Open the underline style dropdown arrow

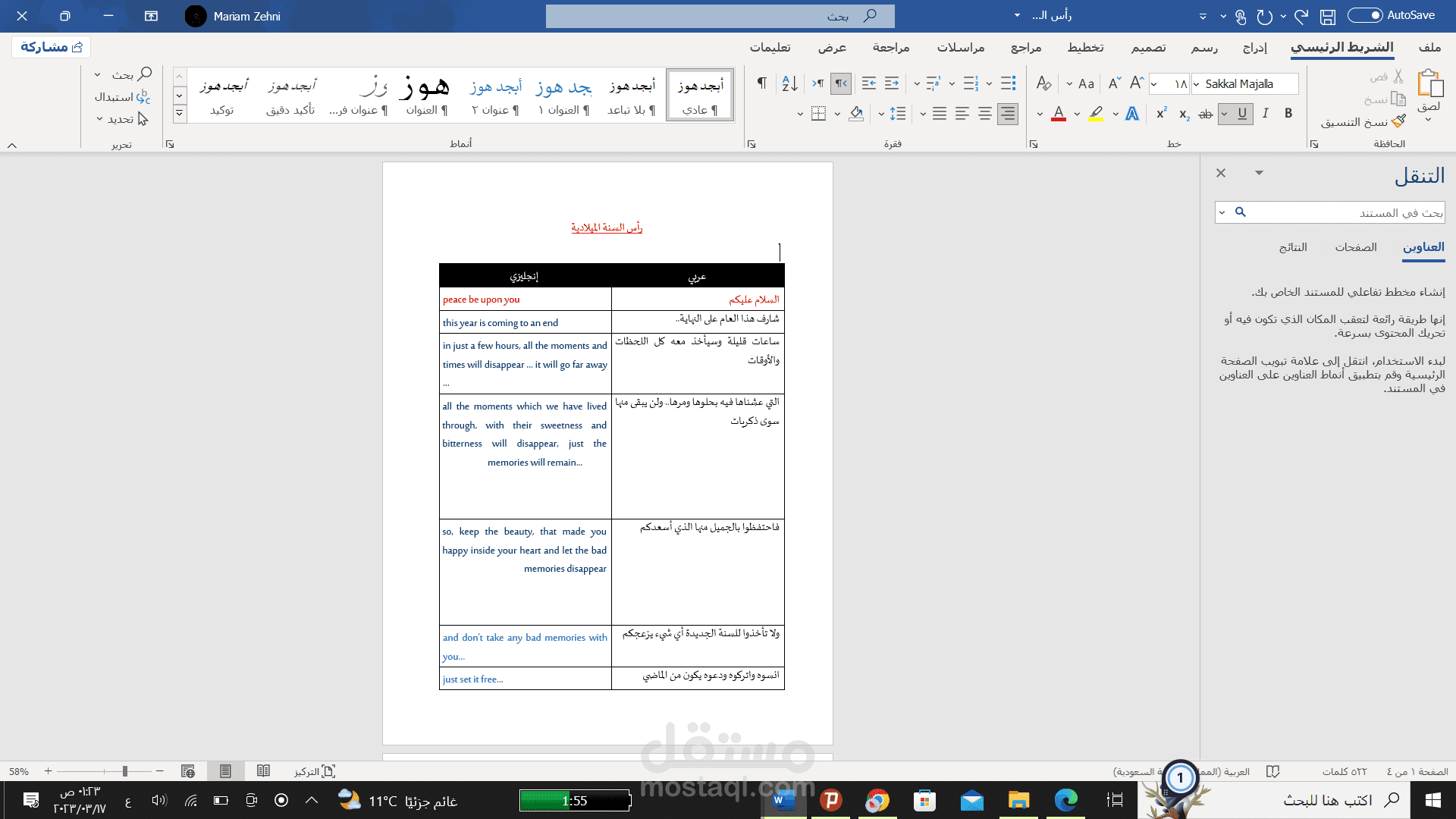point(1225,114)
